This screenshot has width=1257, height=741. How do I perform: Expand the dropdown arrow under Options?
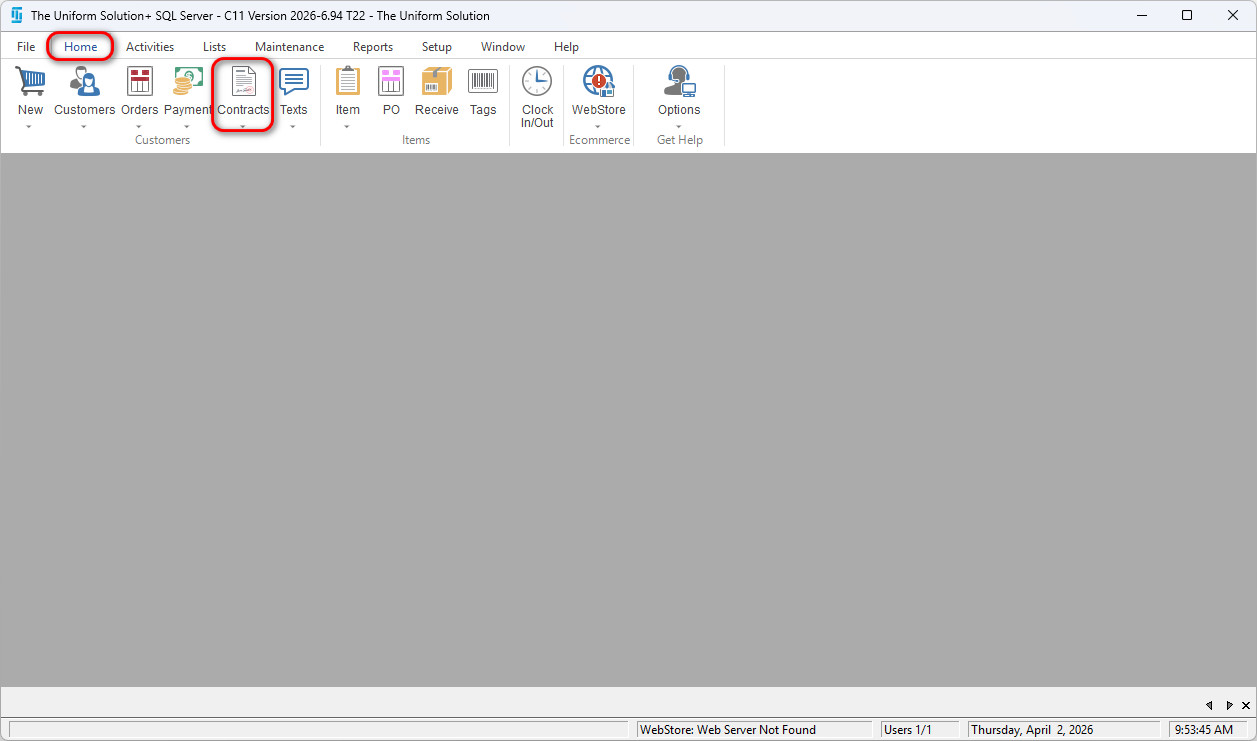679,127
